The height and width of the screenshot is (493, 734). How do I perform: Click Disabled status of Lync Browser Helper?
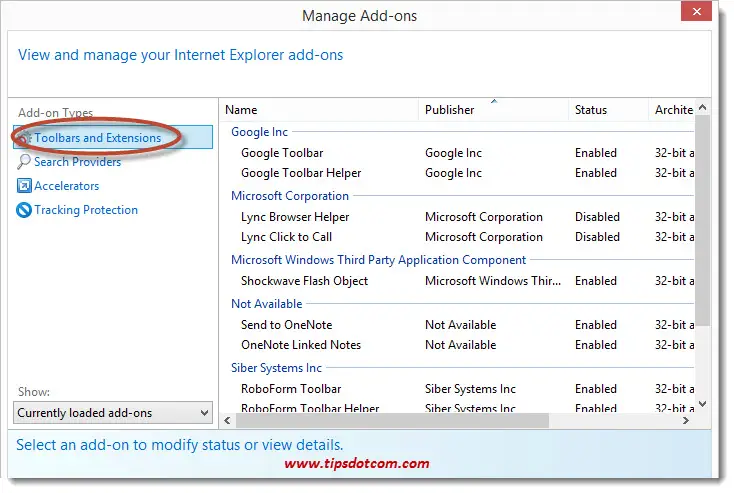(597, 217)
